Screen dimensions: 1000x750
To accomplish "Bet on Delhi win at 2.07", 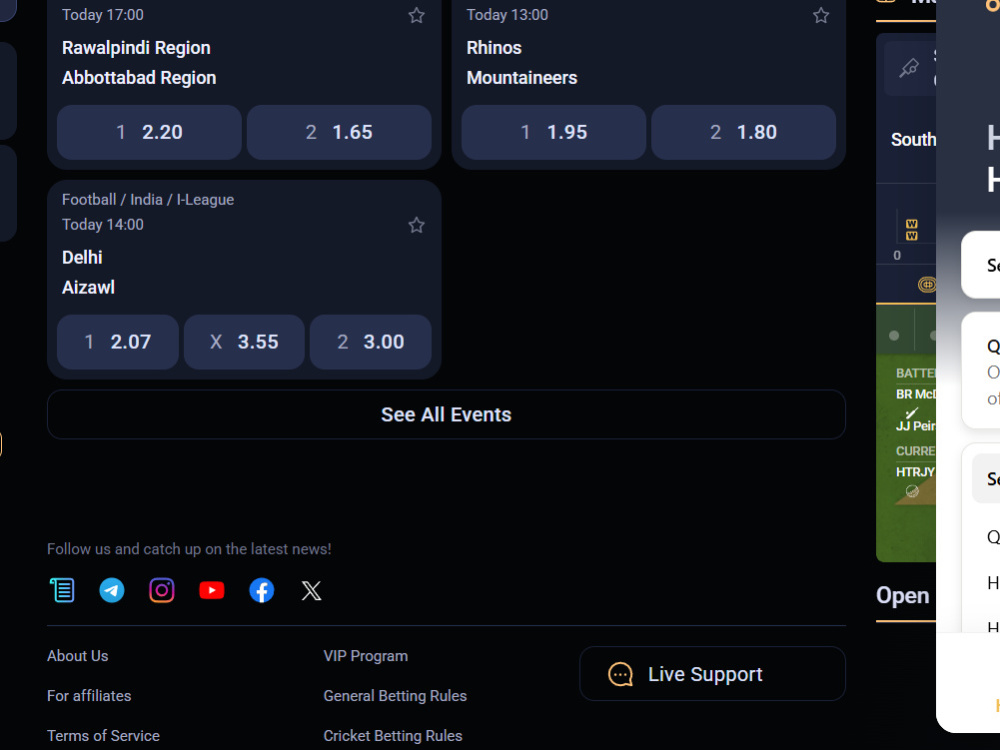I will (x=118, y=342).
